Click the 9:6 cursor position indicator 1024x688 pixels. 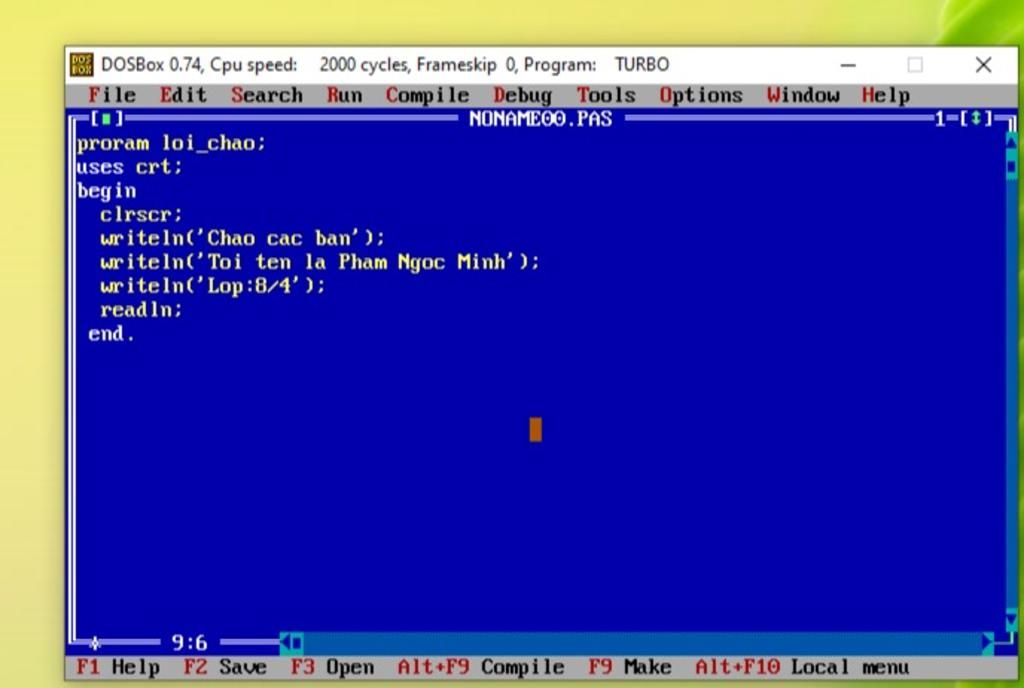coord(189,643)
